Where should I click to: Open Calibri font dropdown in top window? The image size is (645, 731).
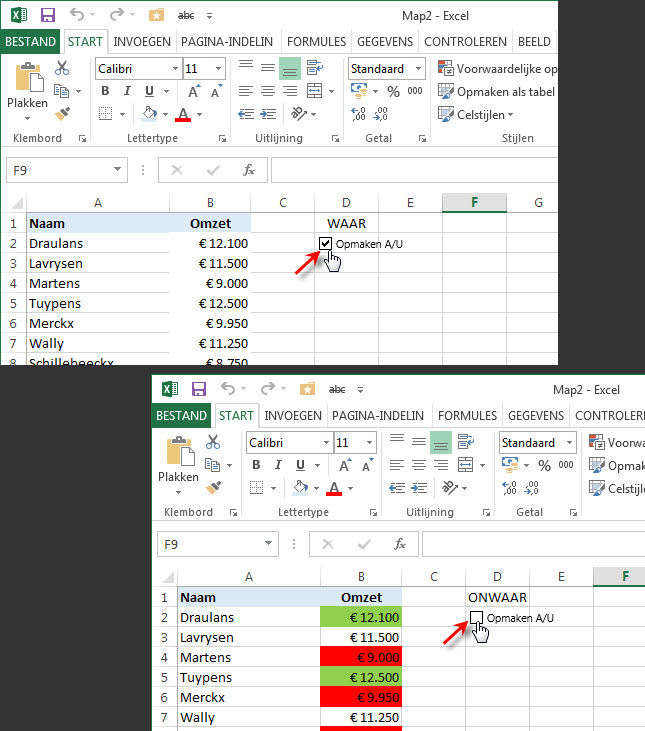pos(175,69)
